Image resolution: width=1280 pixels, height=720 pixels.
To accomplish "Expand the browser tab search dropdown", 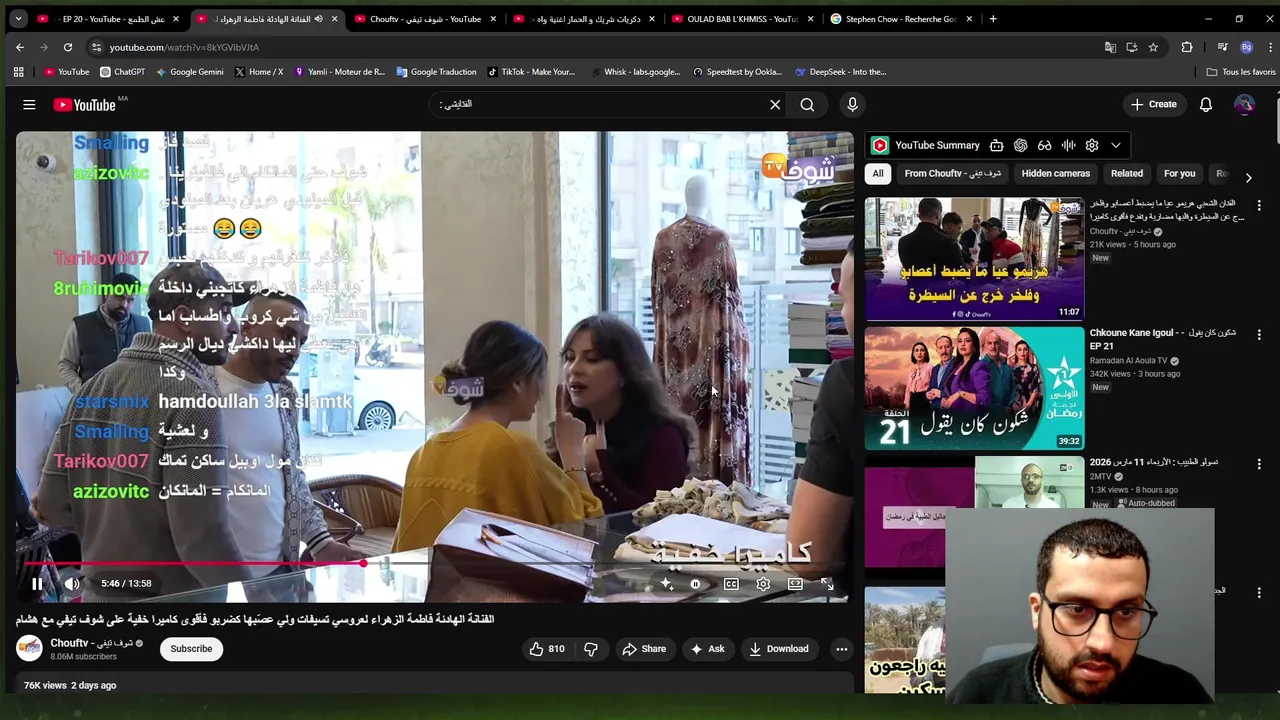I will pos(18,19).
